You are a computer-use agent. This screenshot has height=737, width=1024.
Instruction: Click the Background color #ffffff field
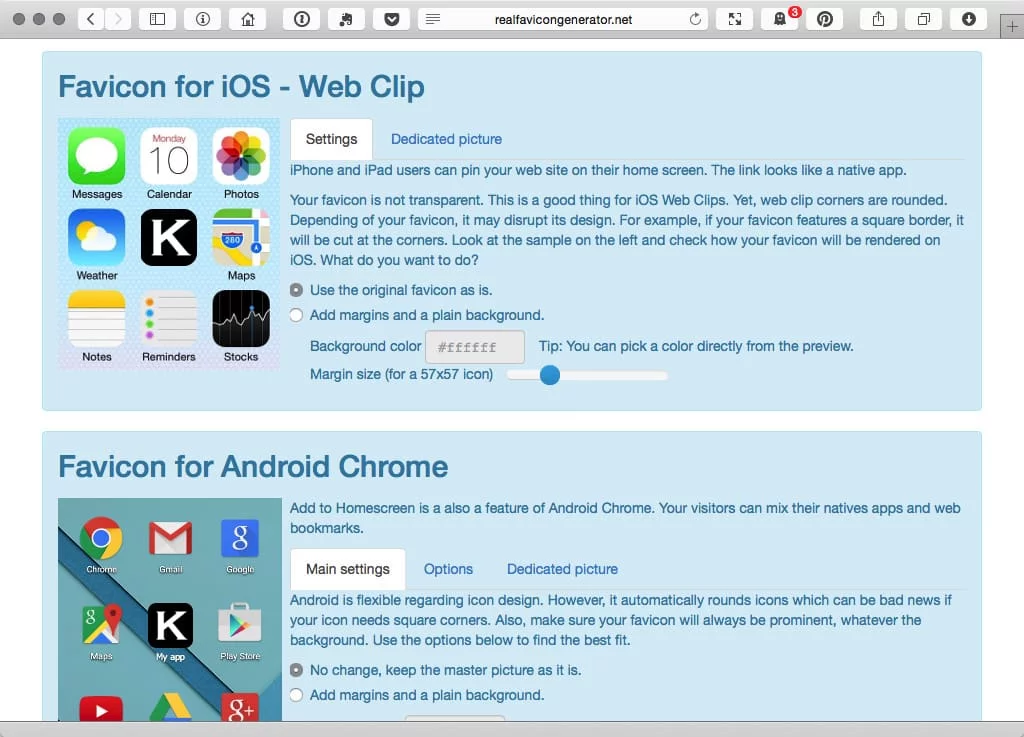(475, 347)
